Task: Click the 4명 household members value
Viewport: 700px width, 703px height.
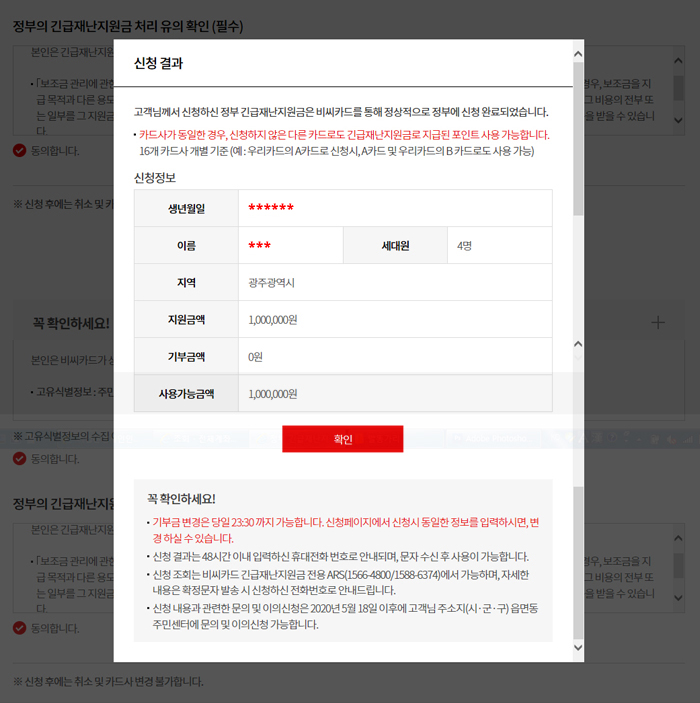Action: (464, 246)
